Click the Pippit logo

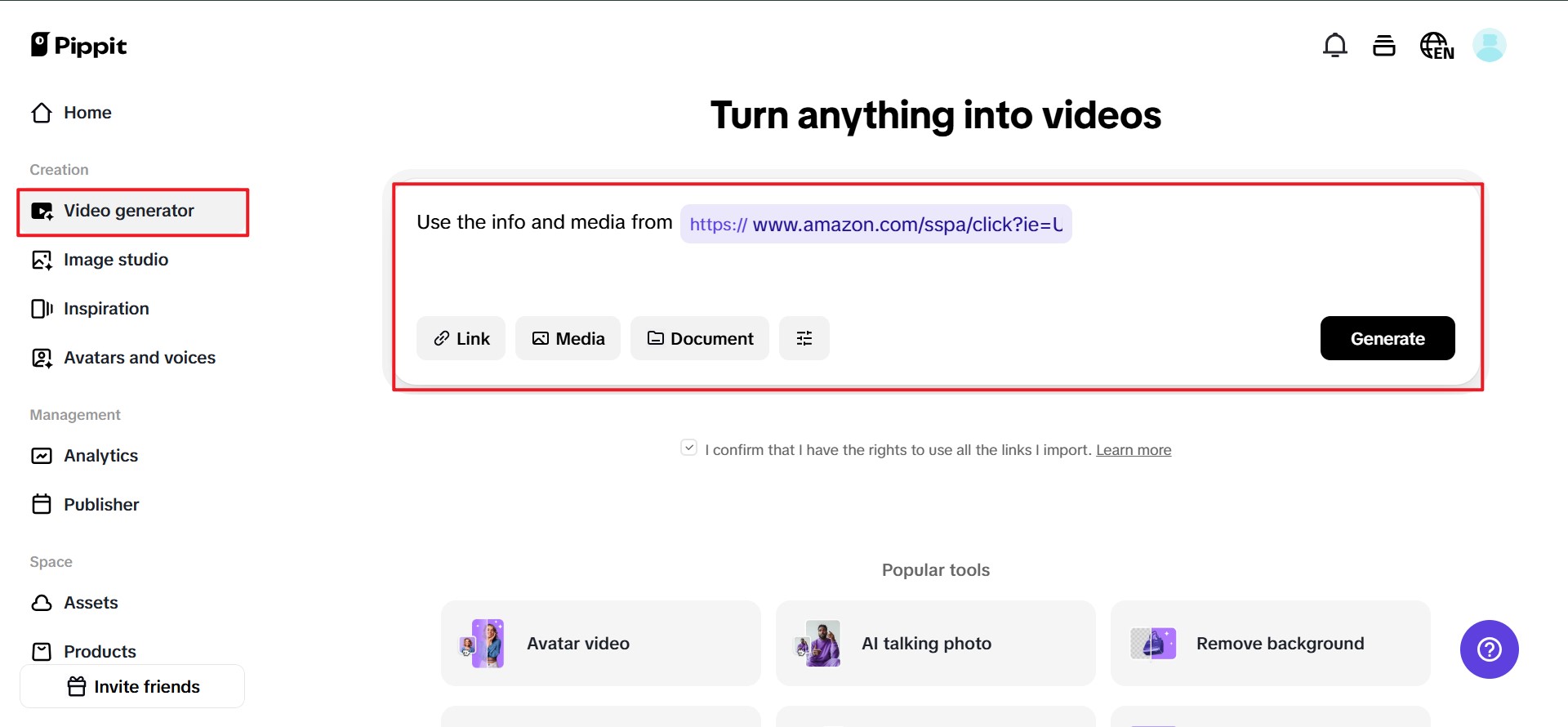click(x=79, y=46)
